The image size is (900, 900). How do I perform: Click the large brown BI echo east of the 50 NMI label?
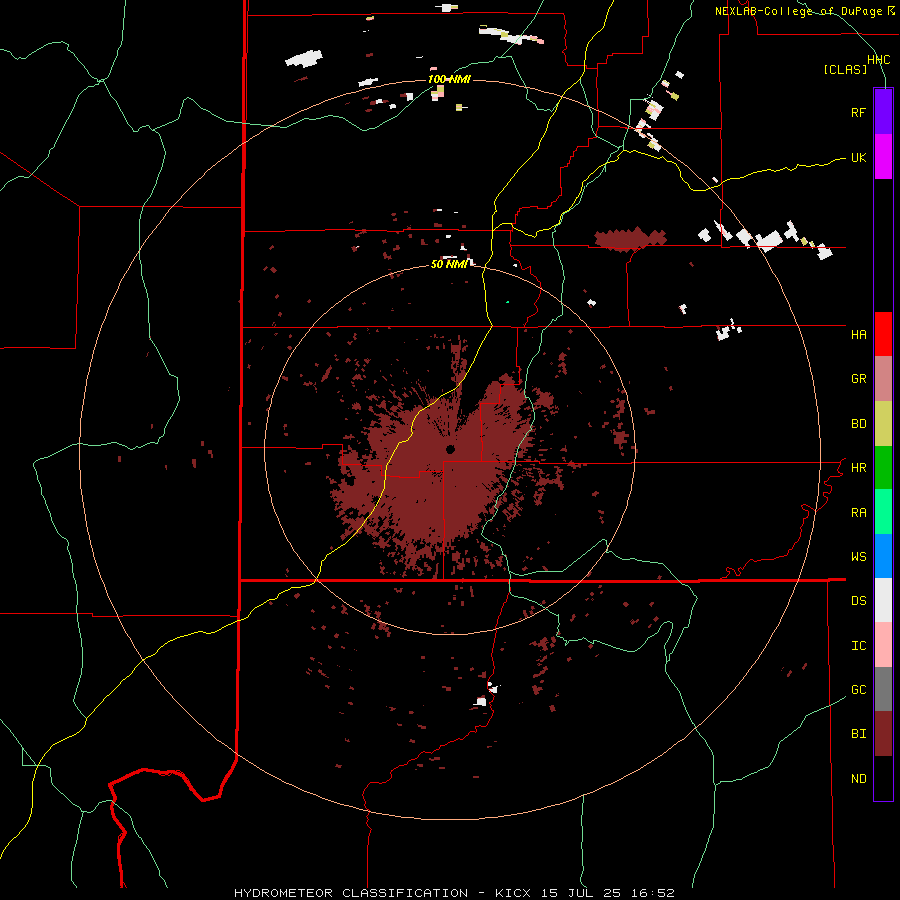tap(630, 238)
